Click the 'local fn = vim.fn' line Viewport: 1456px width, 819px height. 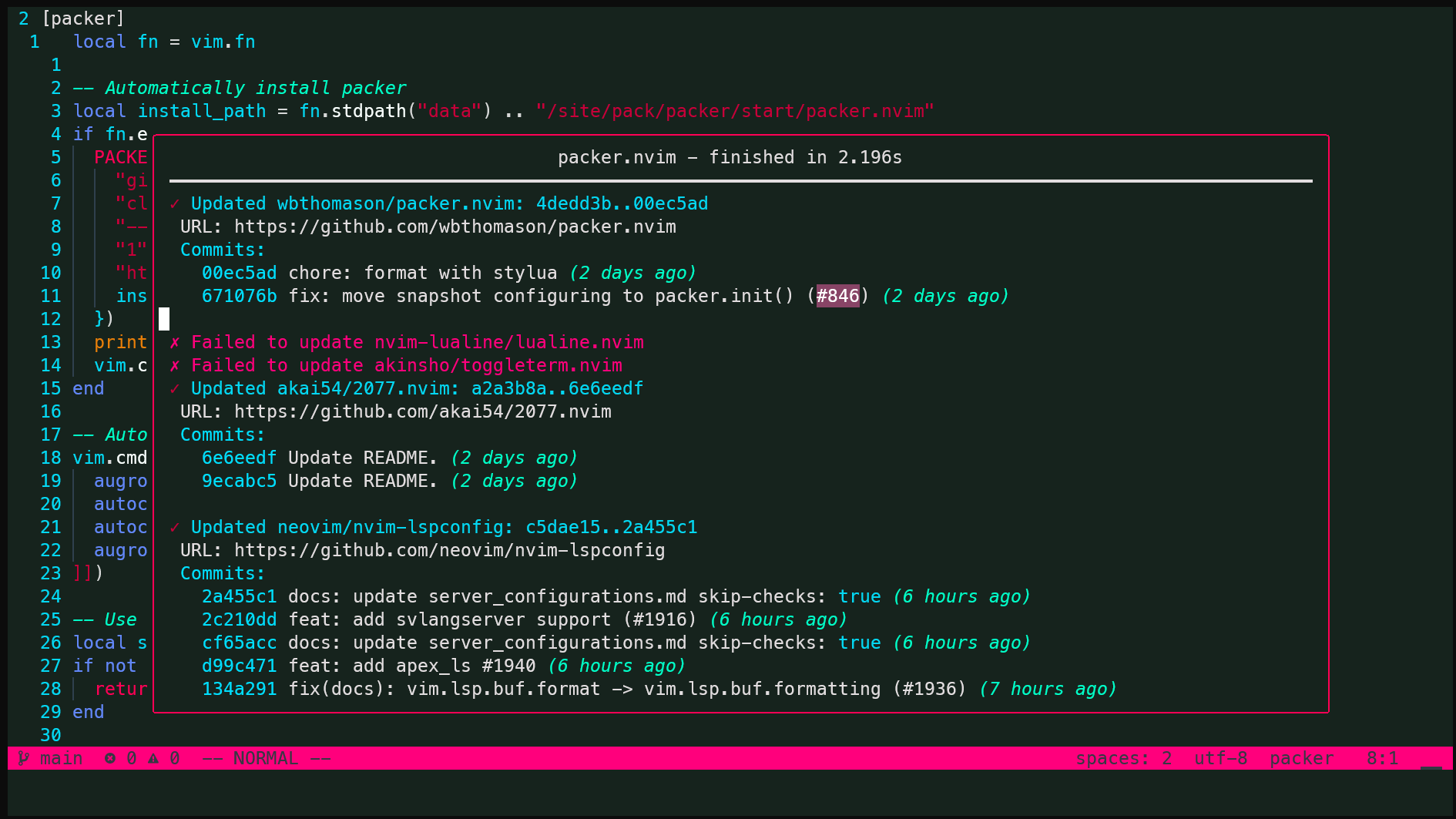164,42
